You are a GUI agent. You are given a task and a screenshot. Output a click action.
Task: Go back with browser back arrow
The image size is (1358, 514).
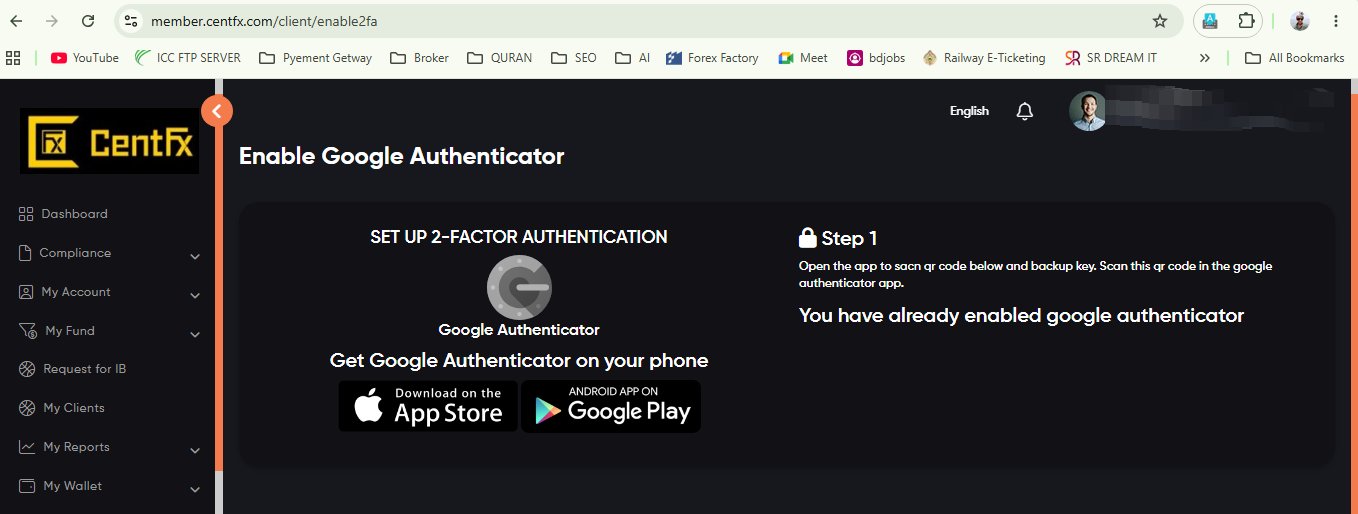(16, 21)
